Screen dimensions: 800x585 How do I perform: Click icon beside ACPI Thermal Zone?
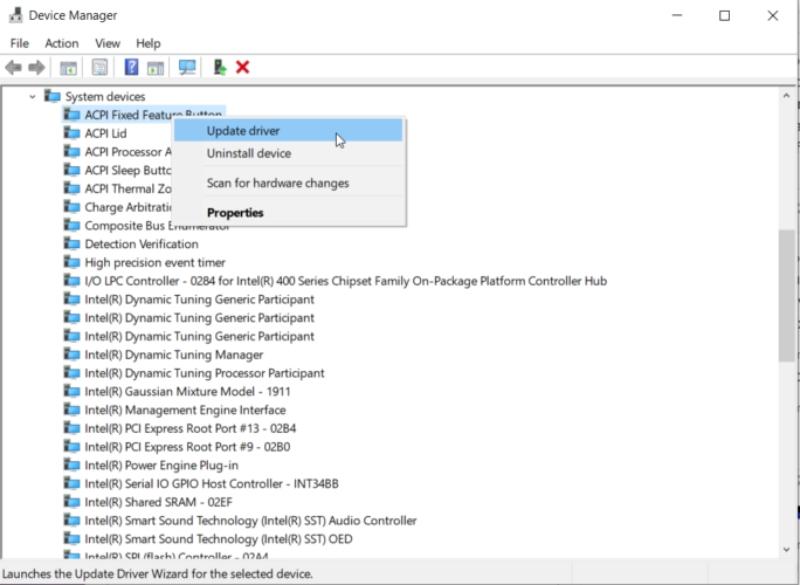72,189
